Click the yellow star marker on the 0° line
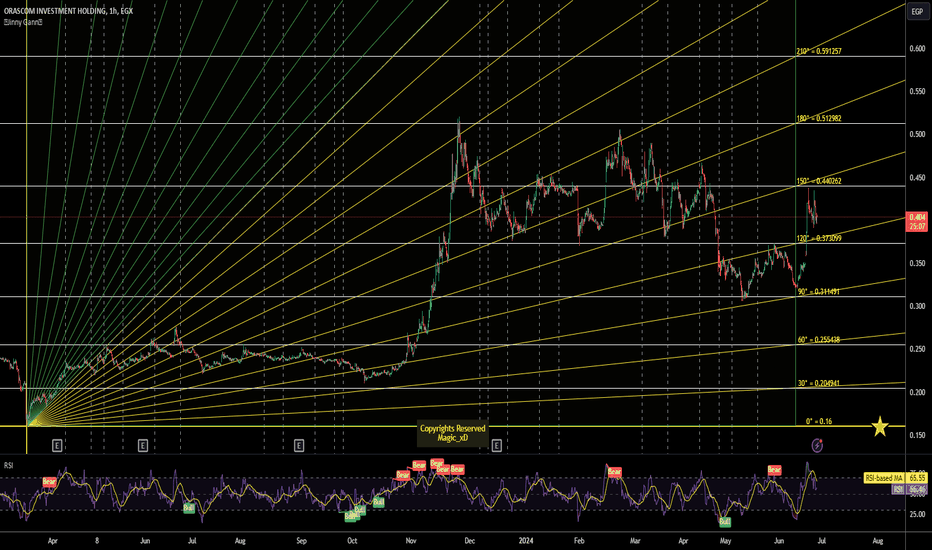The image size is (932, 550). click(x=880, y=426)
